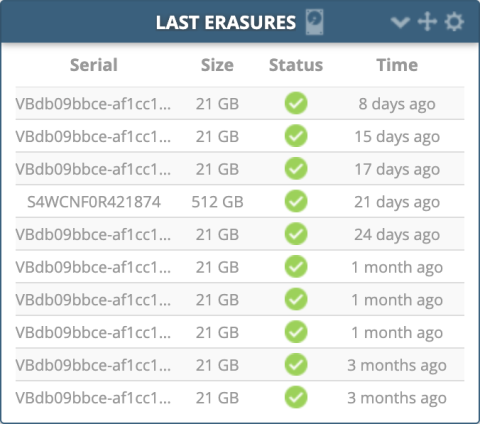Viewport: 480px width, 424px height.
Task: Click the Status column header
Action: pos(296,65)
